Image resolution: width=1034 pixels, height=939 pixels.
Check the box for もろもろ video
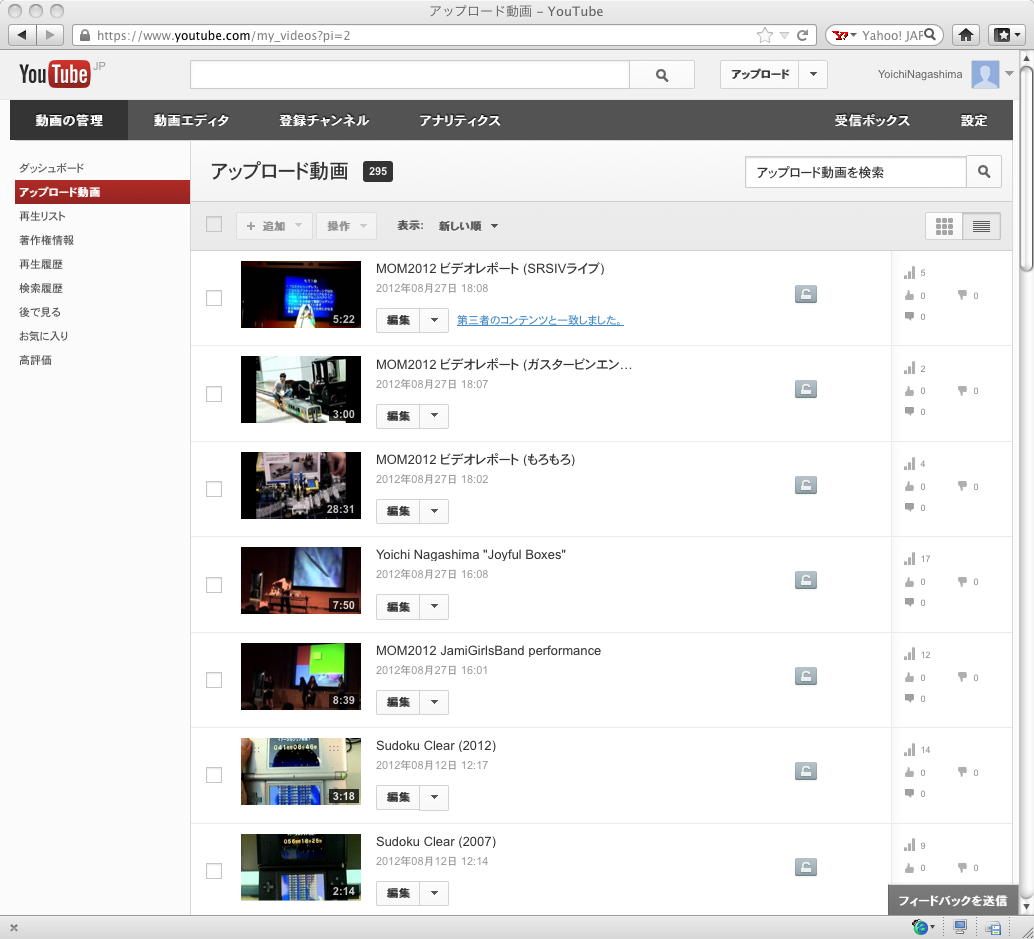(214, 489)
